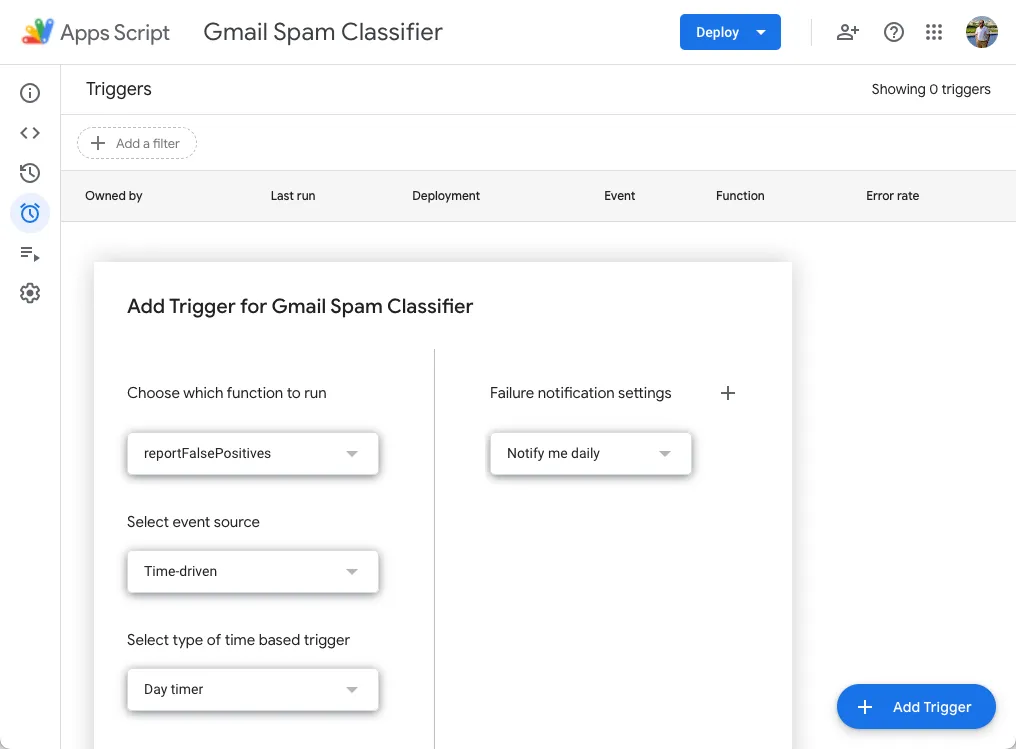Add a failure notification setting

click(728, 393)
